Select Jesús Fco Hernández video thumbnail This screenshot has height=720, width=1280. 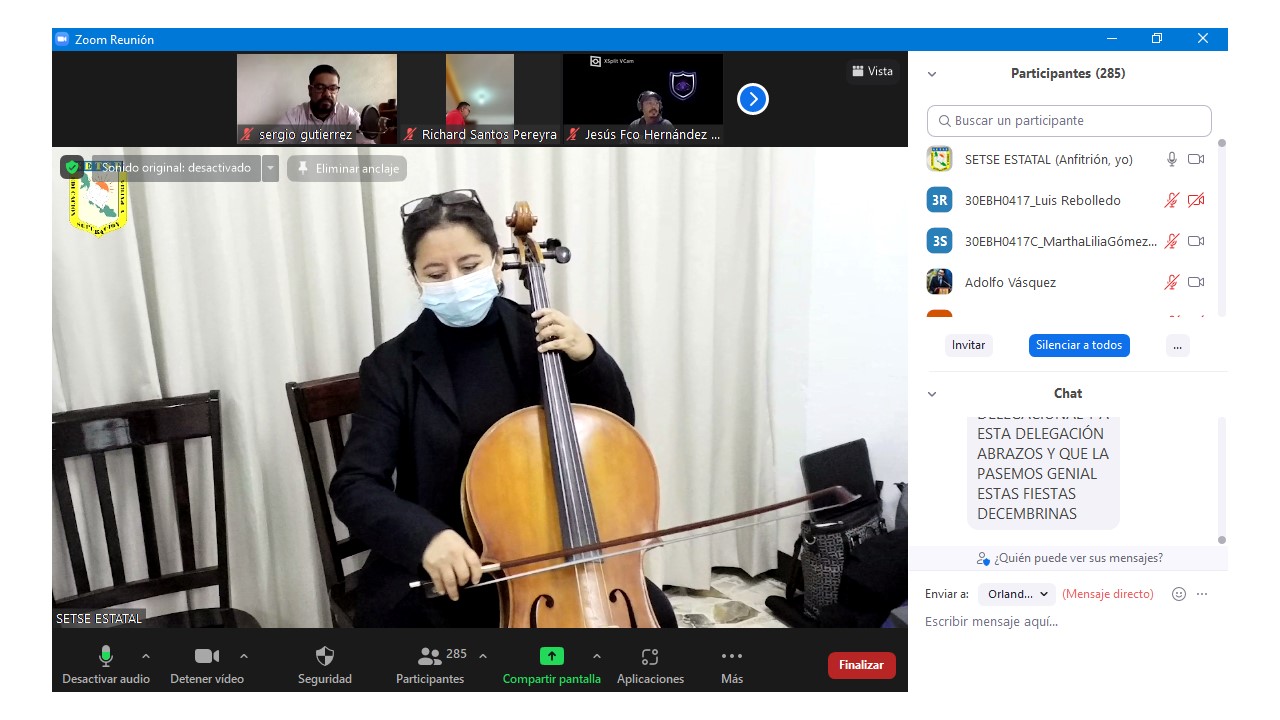(x=643, y=99)
